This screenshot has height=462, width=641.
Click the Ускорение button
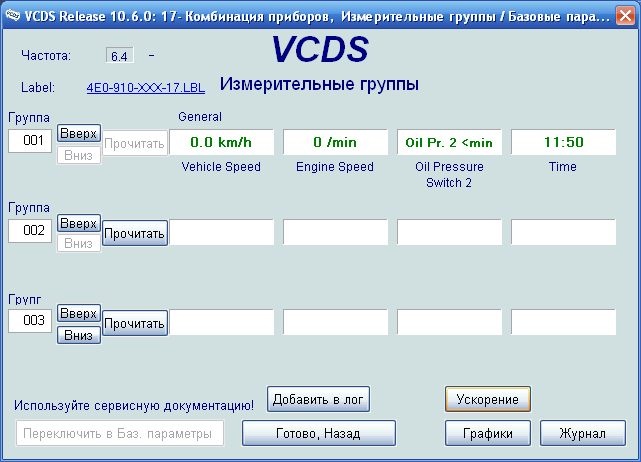coord(488,399)
